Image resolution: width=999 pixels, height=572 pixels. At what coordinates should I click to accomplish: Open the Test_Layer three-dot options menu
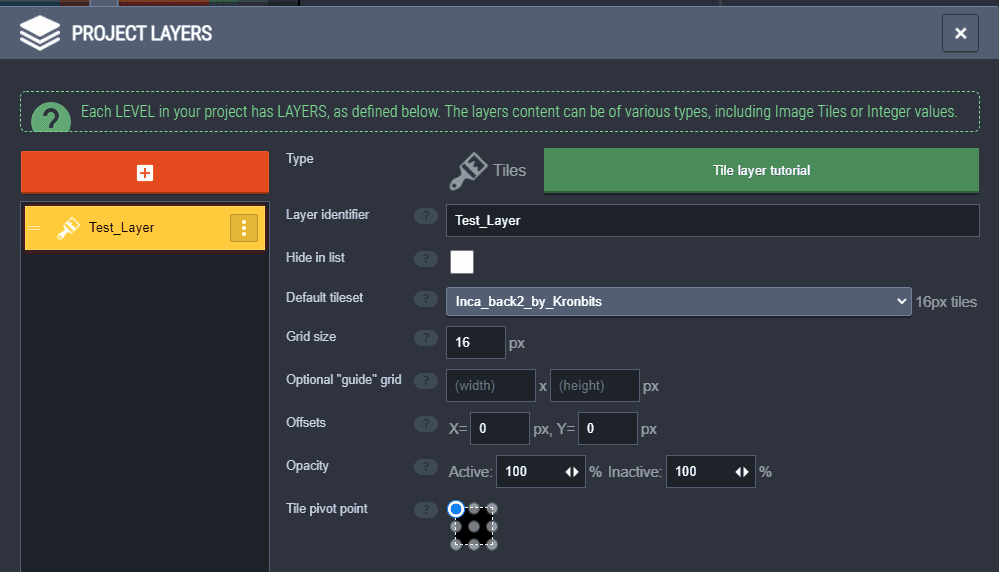coord(244,228)
